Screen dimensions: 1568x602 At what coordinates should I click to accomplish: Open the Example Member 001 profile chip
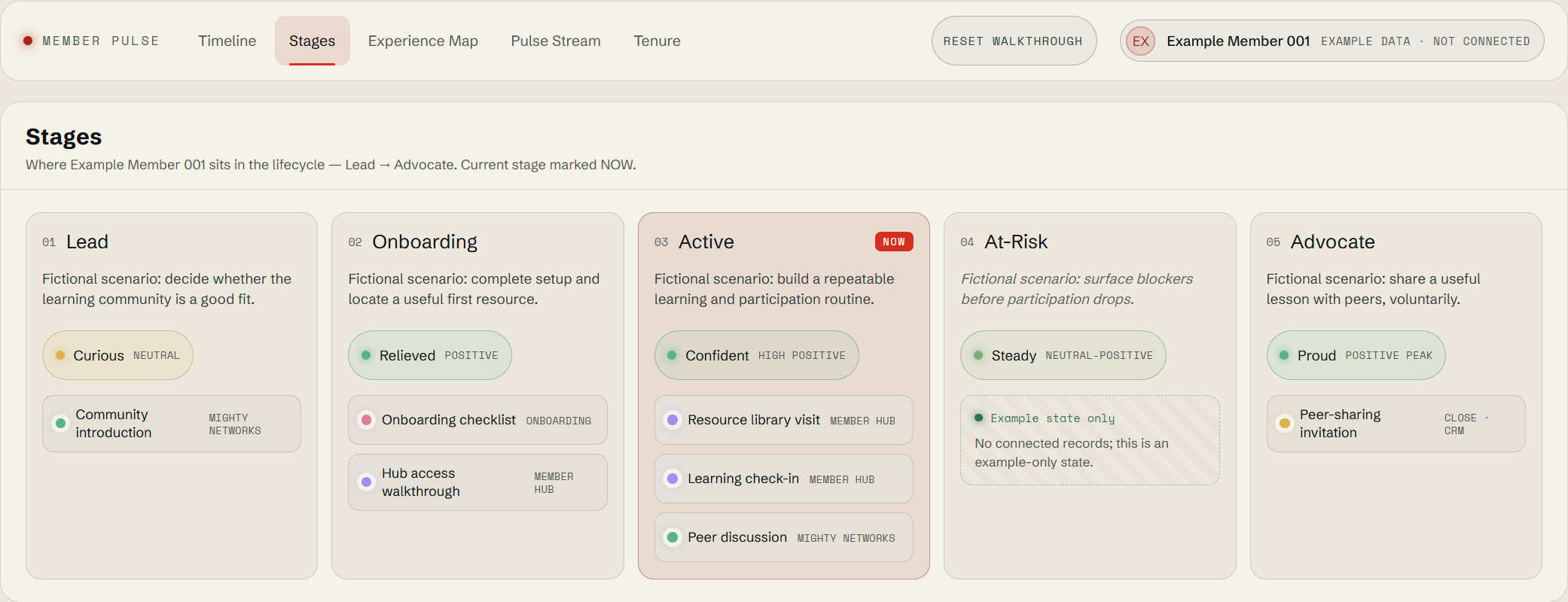(1332, 41)
